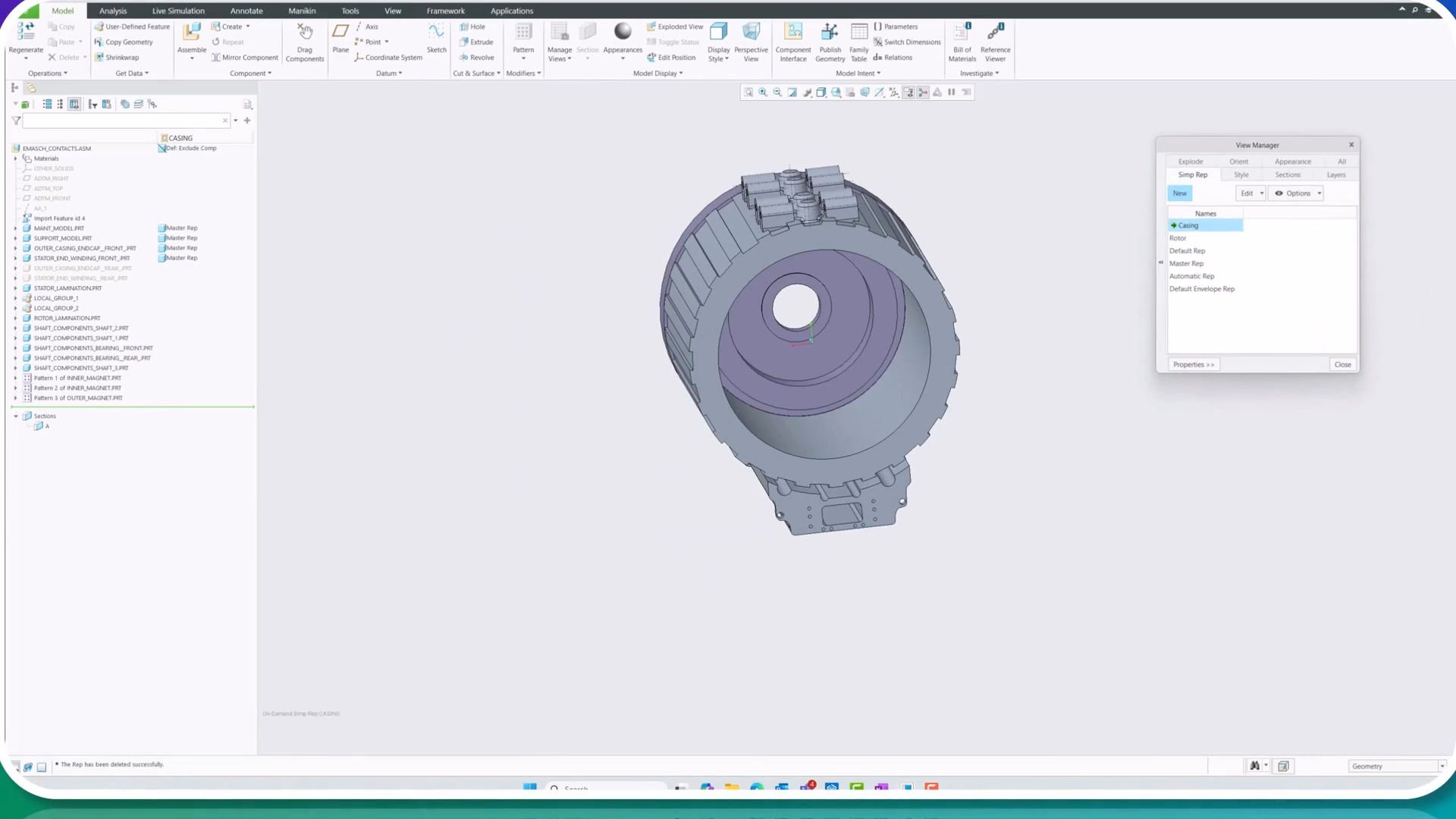1456x819 pixels.
Task: Click the New button in View Manager
Action: point(1180,193)
